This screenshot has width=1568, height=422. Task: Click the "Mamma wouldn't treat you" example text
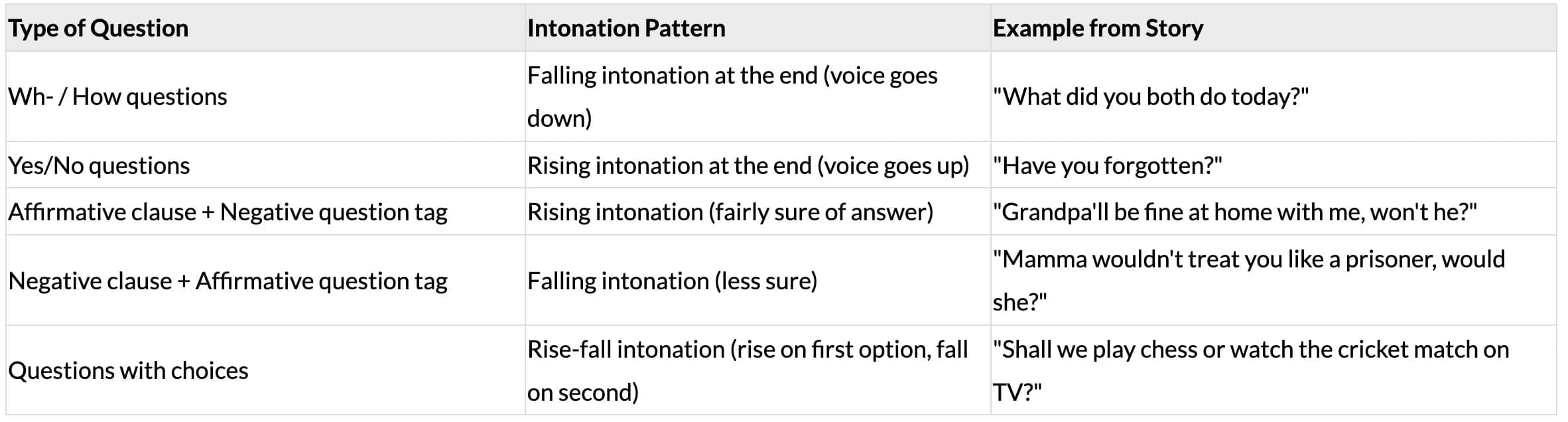tap(1248, 259)
